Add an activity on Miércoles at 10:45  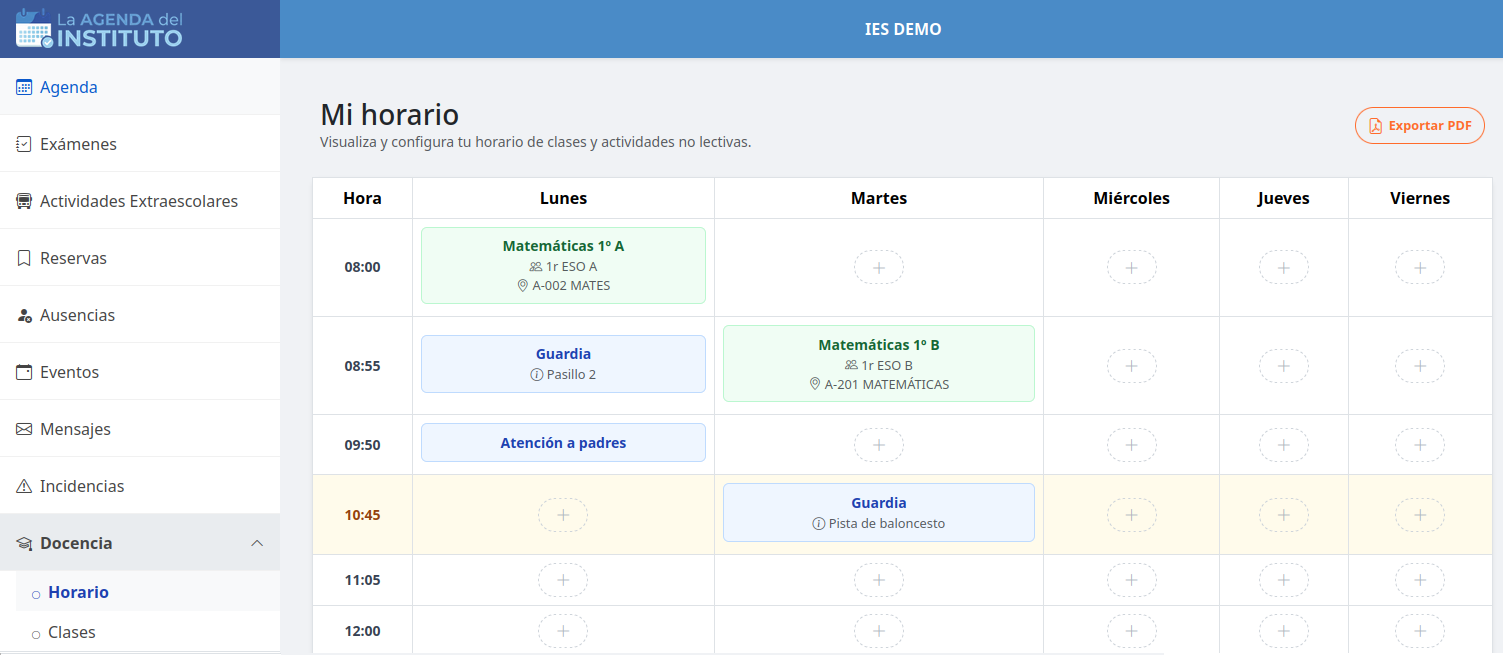coord(1132,515)
